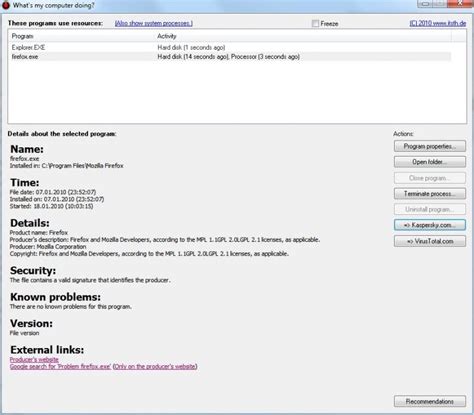Minimize the What's my computer doing window
This screenshot has width=474, height=415.
425,4
